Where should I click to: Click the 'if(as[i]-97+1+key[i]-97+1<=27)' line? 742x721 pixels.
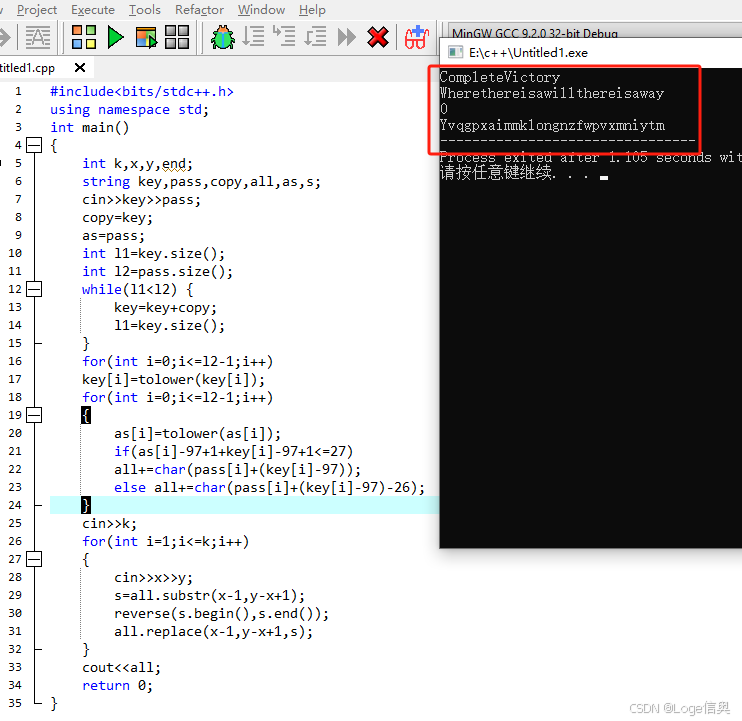233,451
